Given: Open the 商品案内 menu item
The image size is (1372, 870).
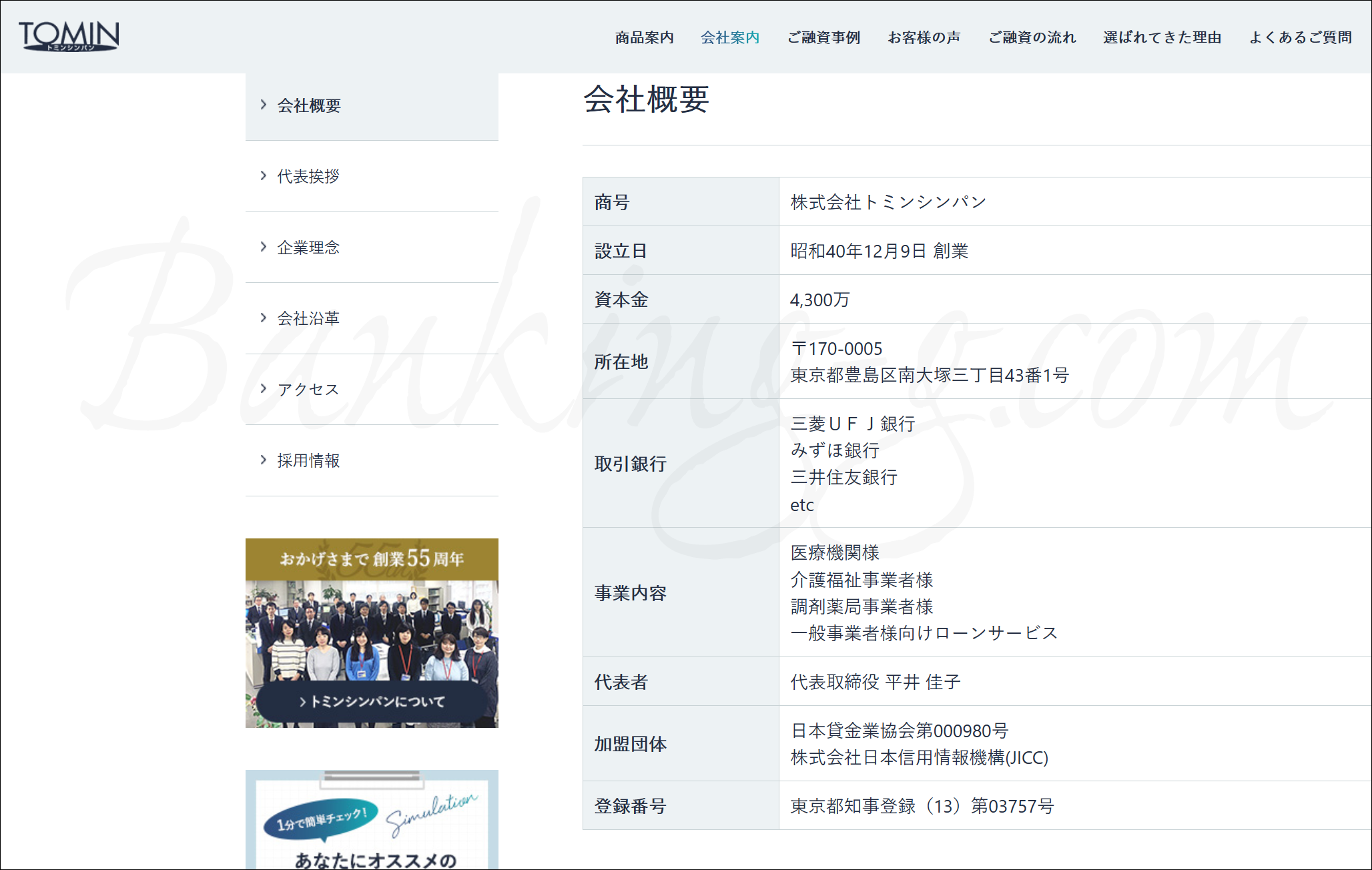Looking at the screenshot, I should coord(644,37).
